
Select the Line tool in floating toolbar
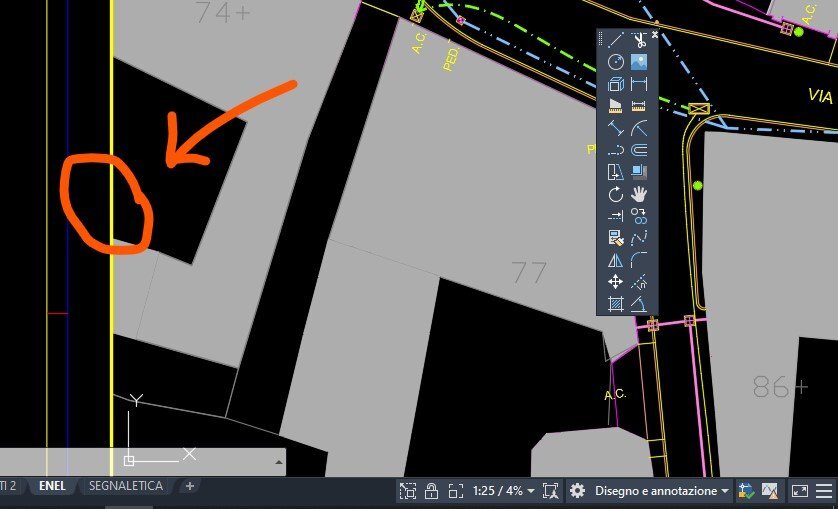click(x=616, y=40)
